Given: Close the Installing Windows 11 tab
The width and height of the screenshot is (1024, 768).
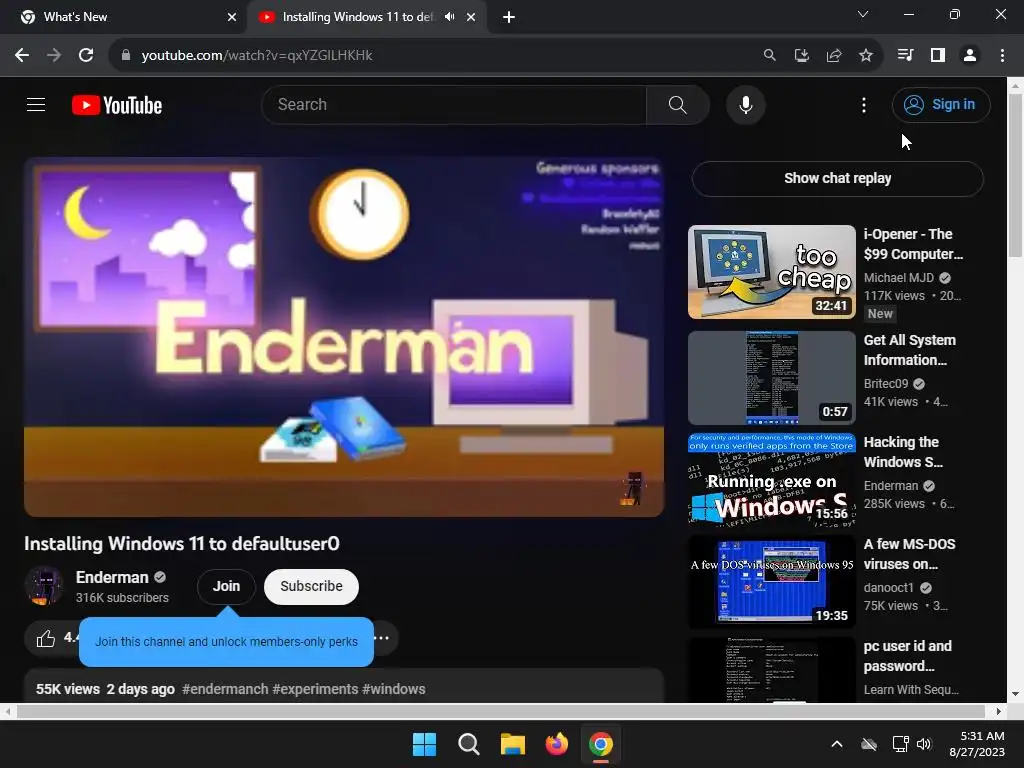Looking at the screenshot, I should [x=471, y=17].
